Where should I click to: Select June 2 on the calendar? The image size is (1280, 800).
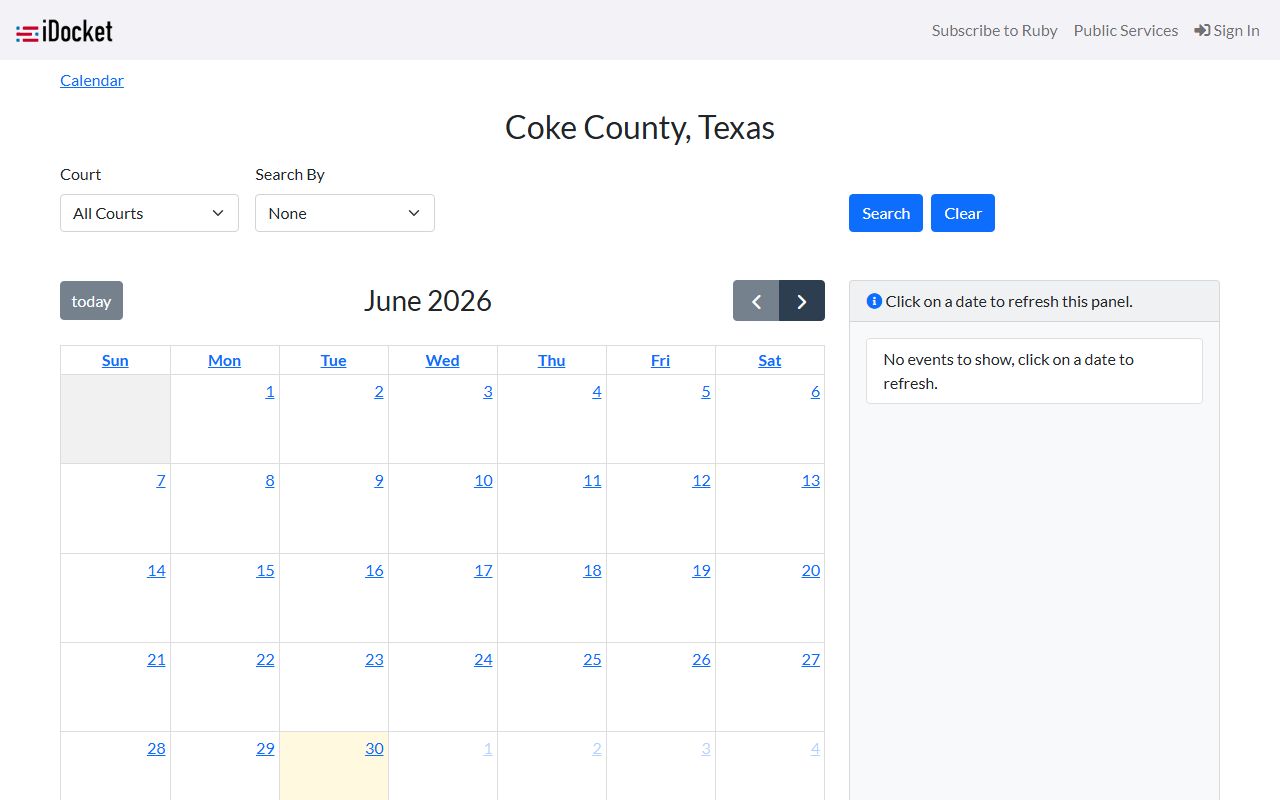click(378, 391)
